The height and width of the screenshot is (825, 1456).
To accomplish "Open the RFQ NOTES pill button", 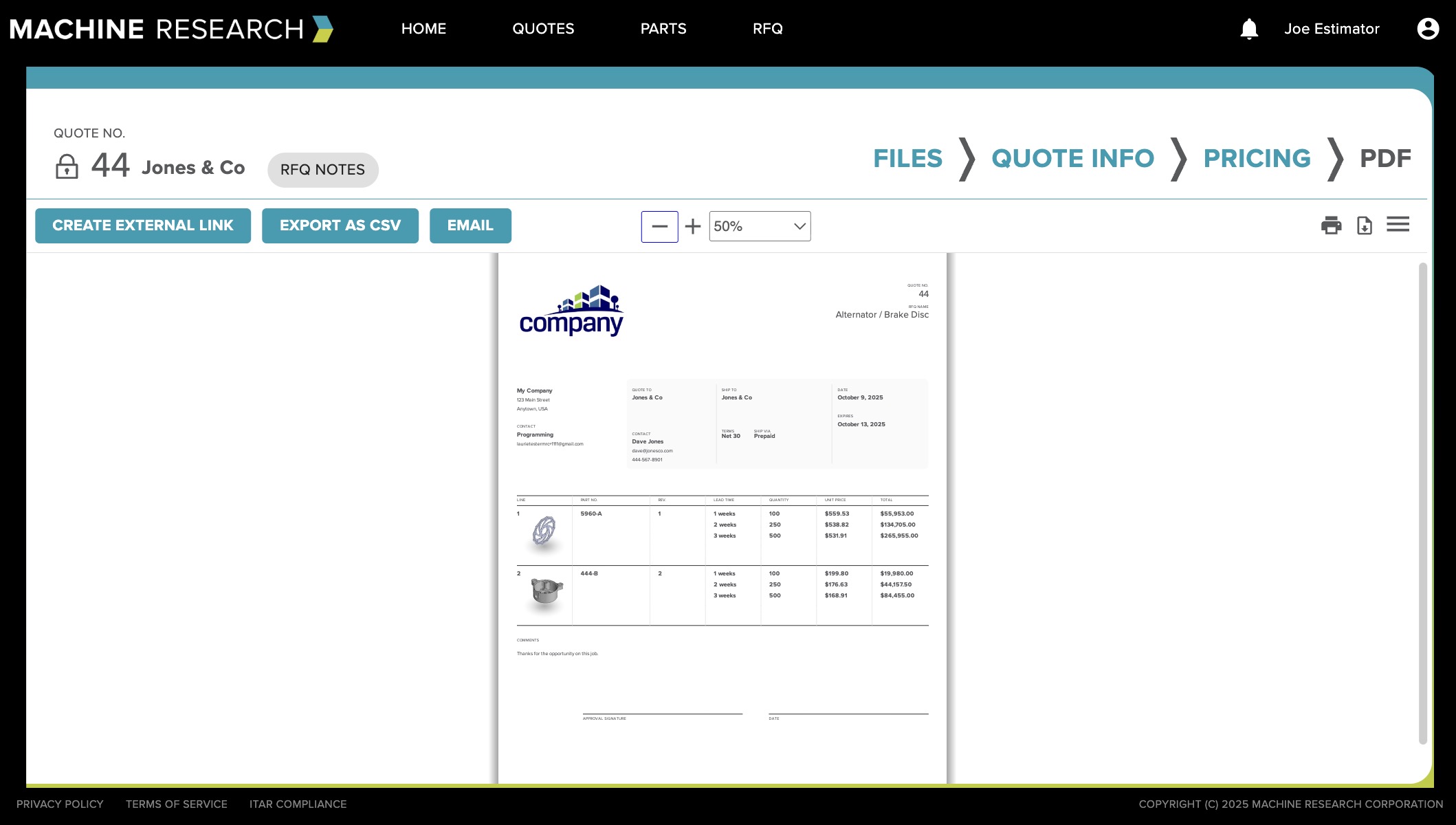I will 322,170.
